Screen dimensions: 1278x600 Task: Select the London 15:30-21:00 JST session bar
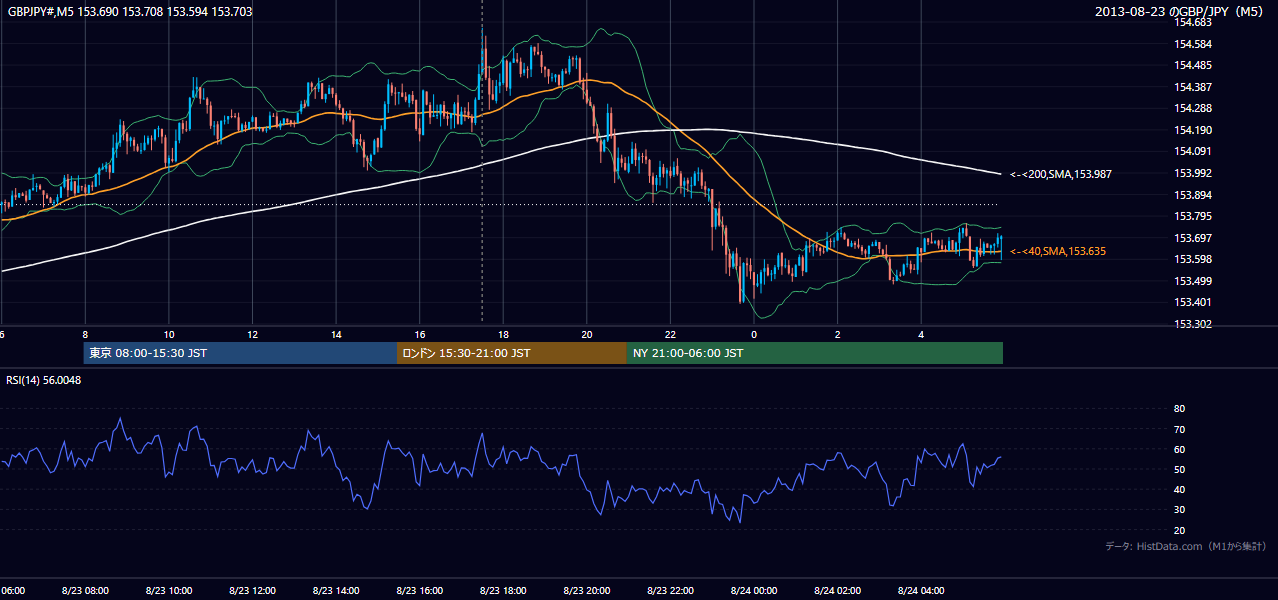512,353
